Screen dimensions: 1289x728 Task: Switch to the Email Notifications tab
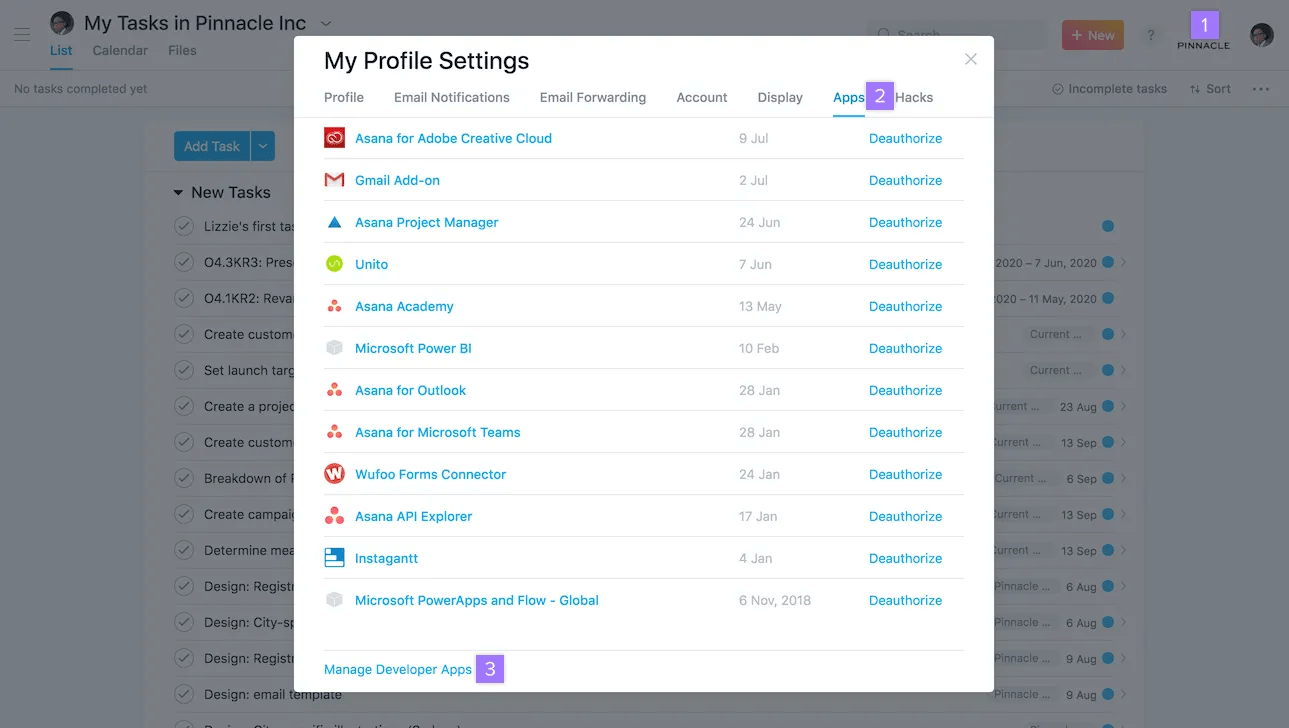pyautogui.click(x=451, y=97)
